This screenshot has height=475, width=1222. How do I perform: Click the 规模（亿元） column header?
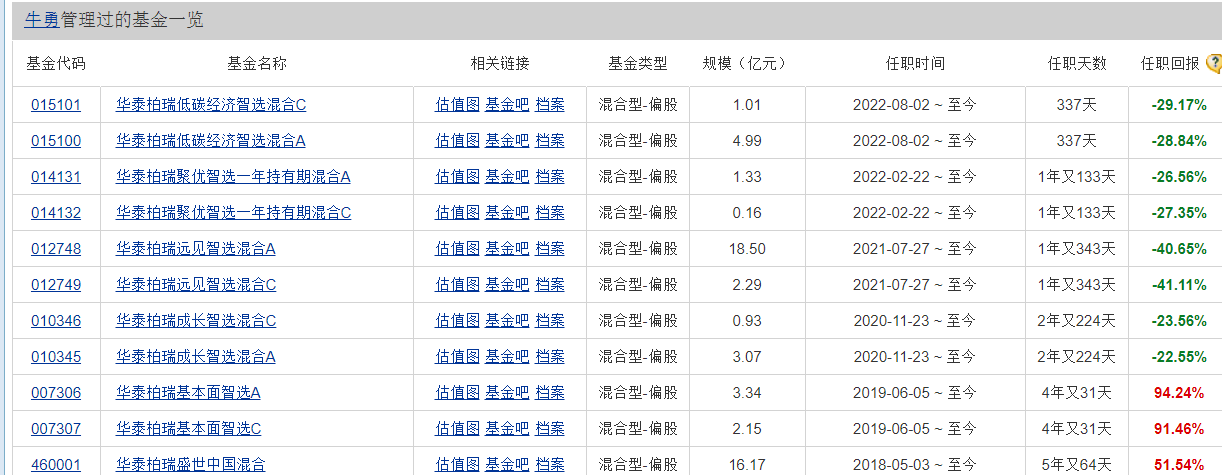(745, 63)
